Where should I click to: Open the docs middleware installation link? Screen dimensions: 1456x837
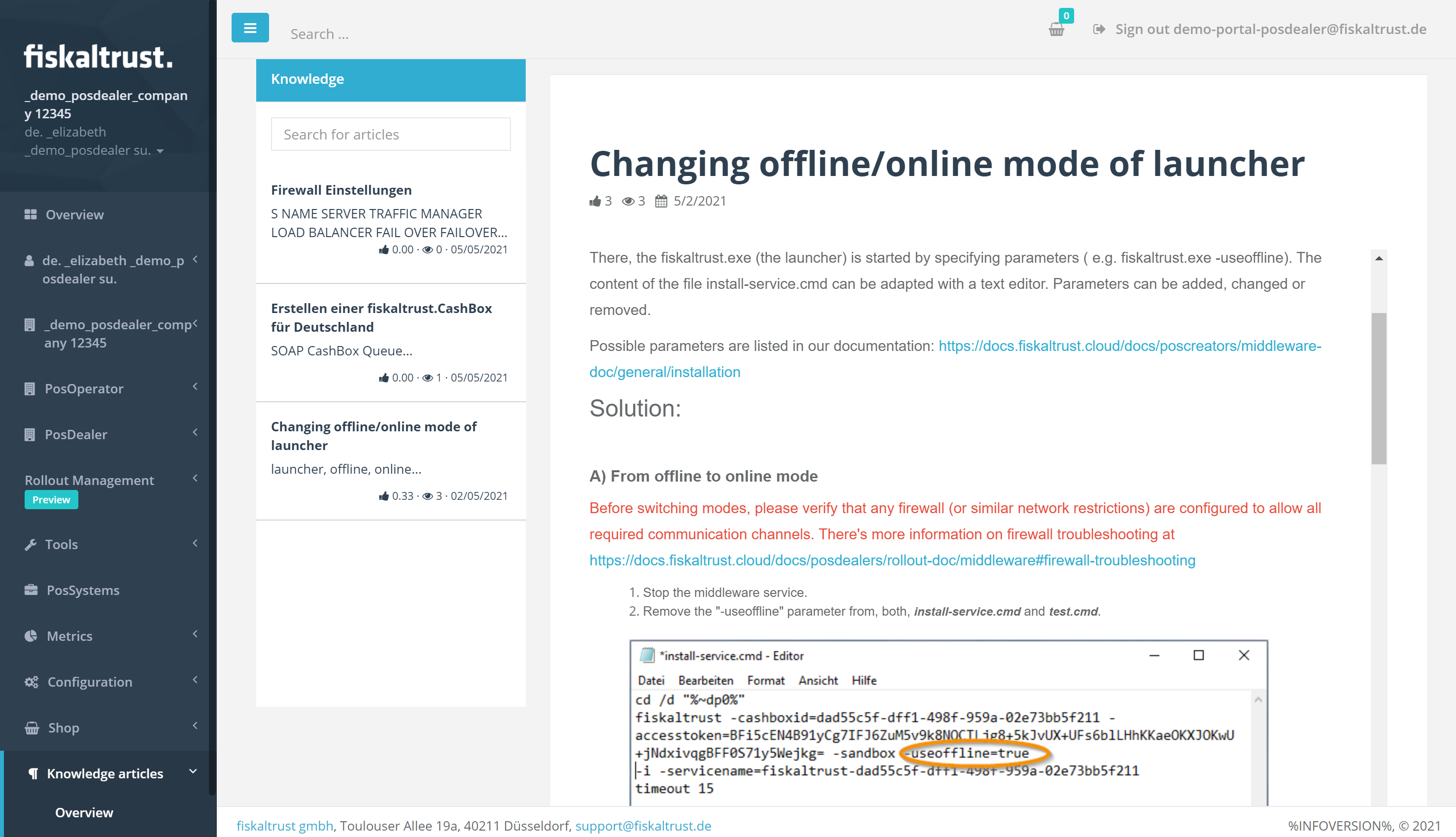955,359
